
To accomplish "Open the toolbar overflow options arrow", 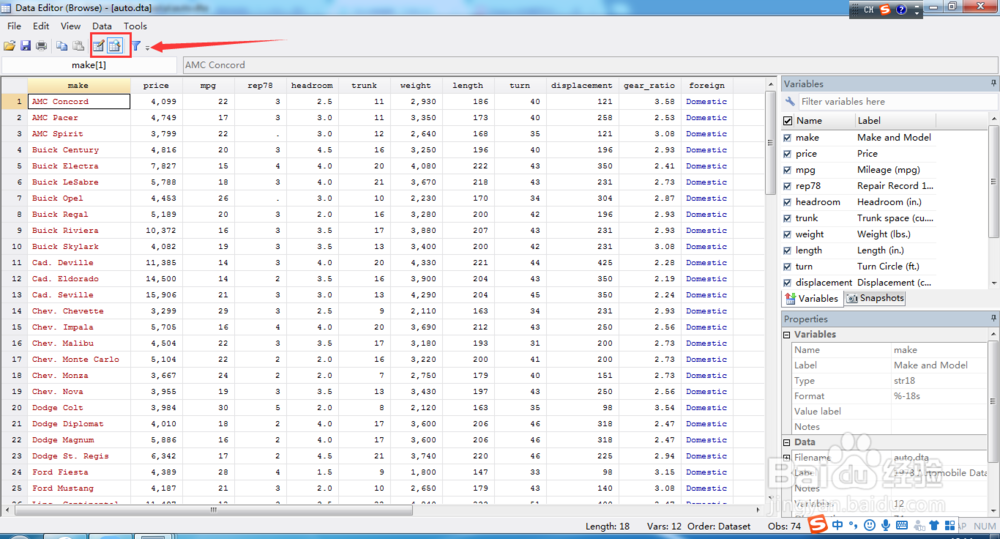I will (147, 47).
